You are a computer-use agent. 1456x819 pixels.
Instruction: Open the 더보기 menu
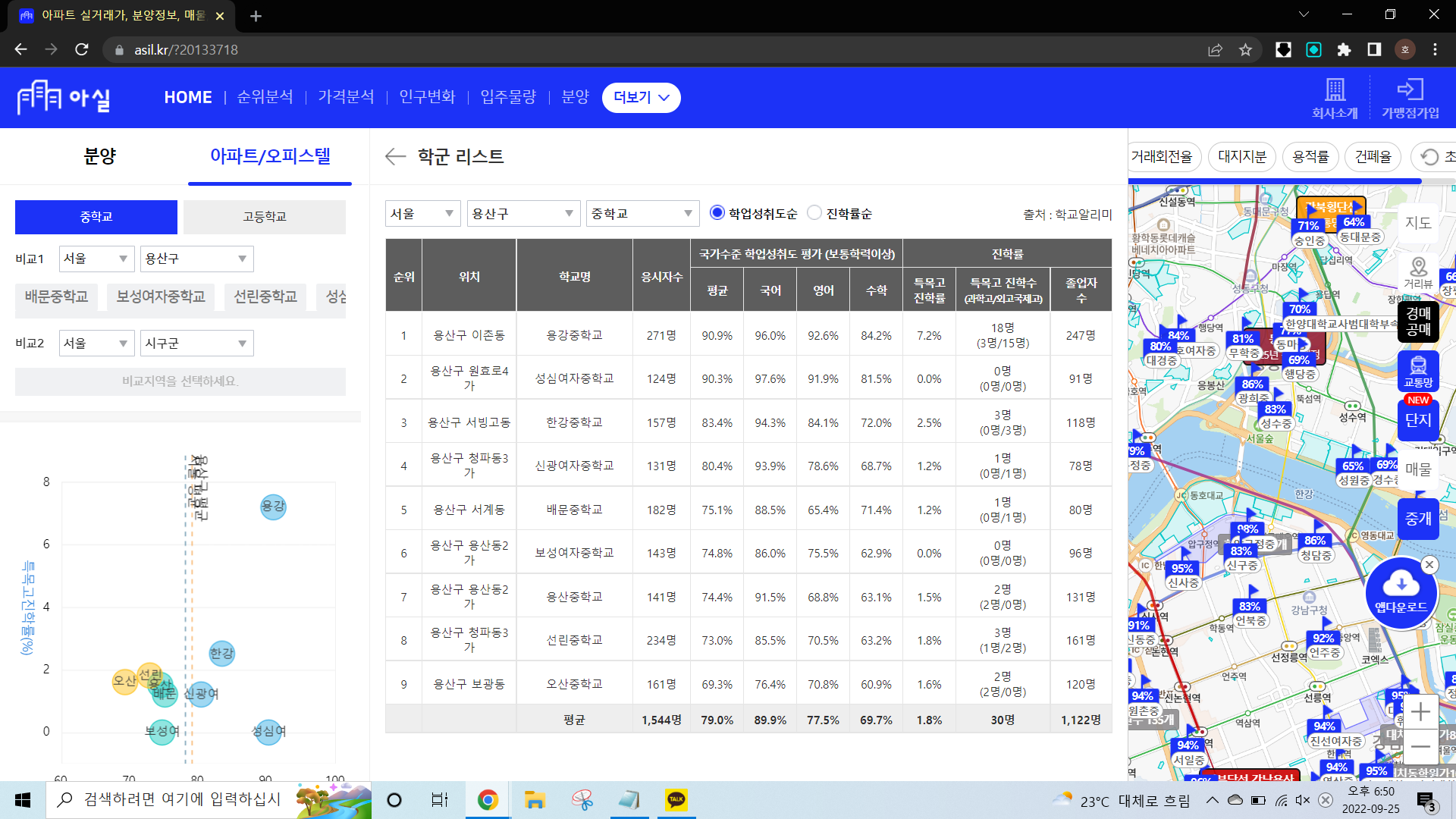point(641,98)
